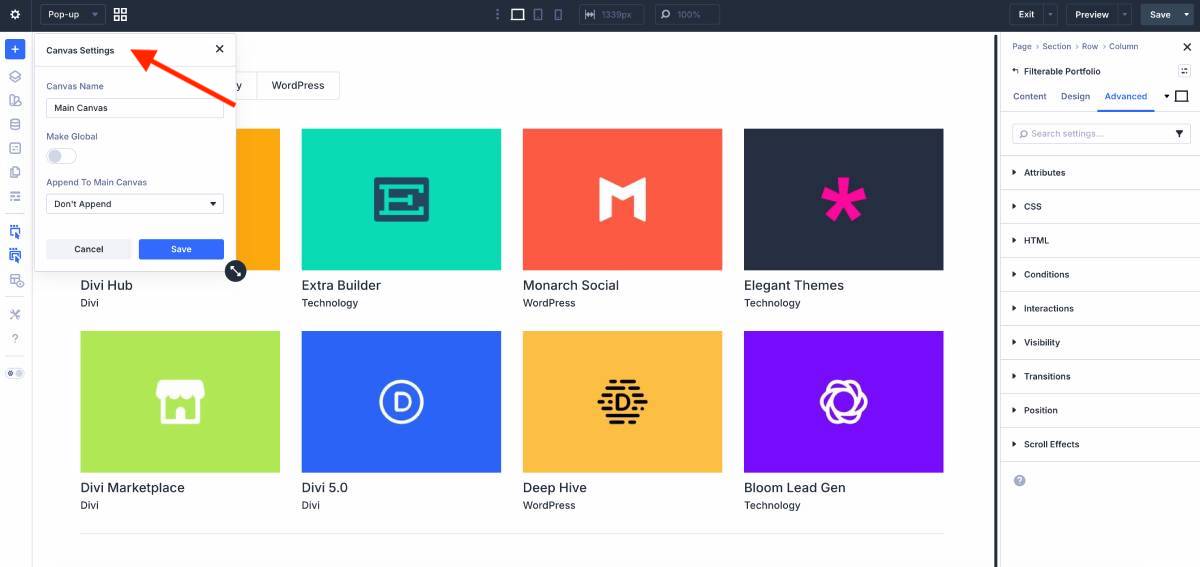This screenshot has width=1200, height=567.
Task: Click the Deep Hive portfolio thumbnail
Action: 622,402
